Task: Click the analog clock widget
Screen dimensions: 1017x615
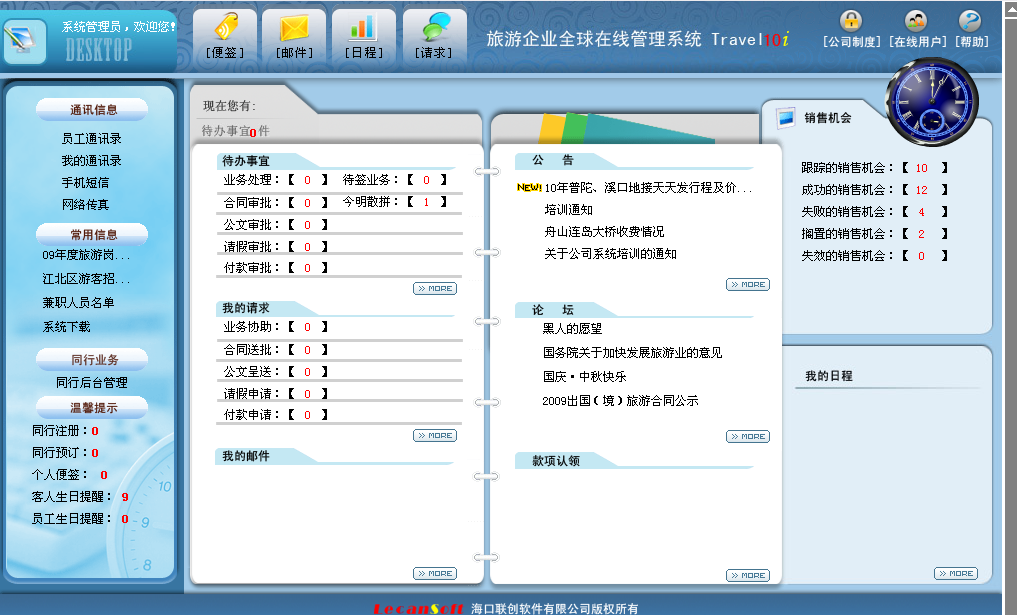Action: (x=933, y=102)
